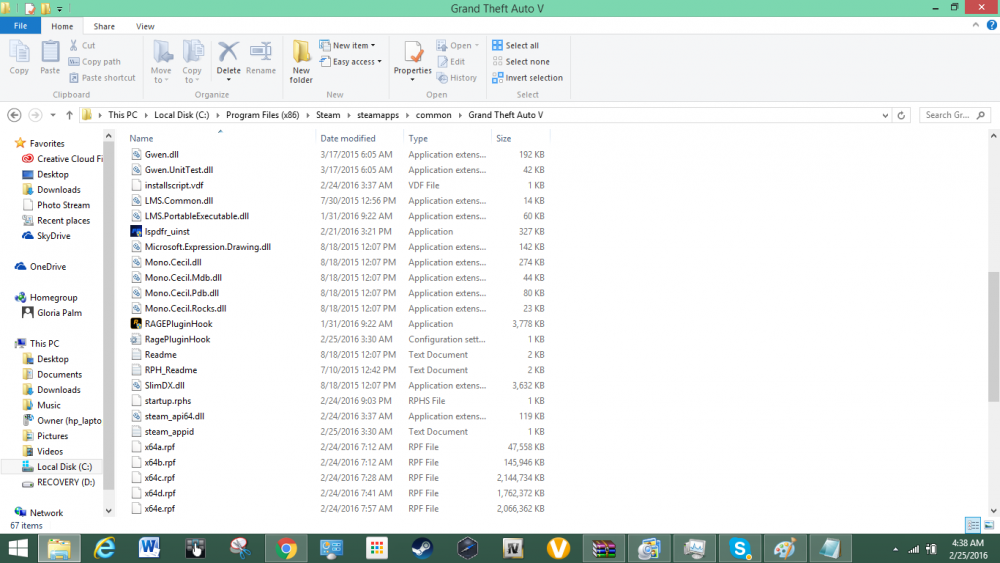Click the Edit button in Open group
This screenshot has width=1000, height=563.
(x=451, y=62)
